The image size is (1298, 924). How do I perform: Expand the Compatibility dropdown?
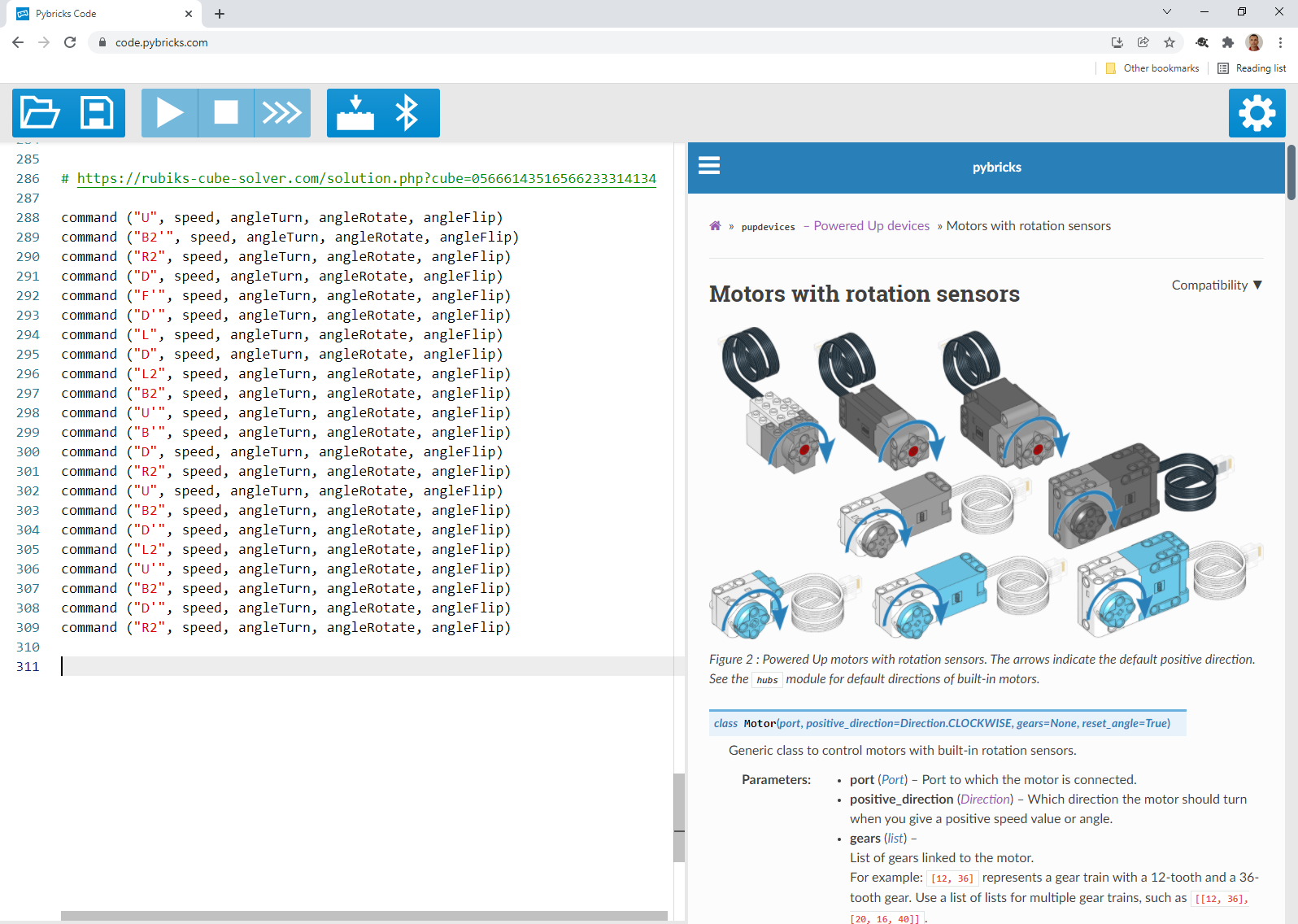coord(1217,285)
